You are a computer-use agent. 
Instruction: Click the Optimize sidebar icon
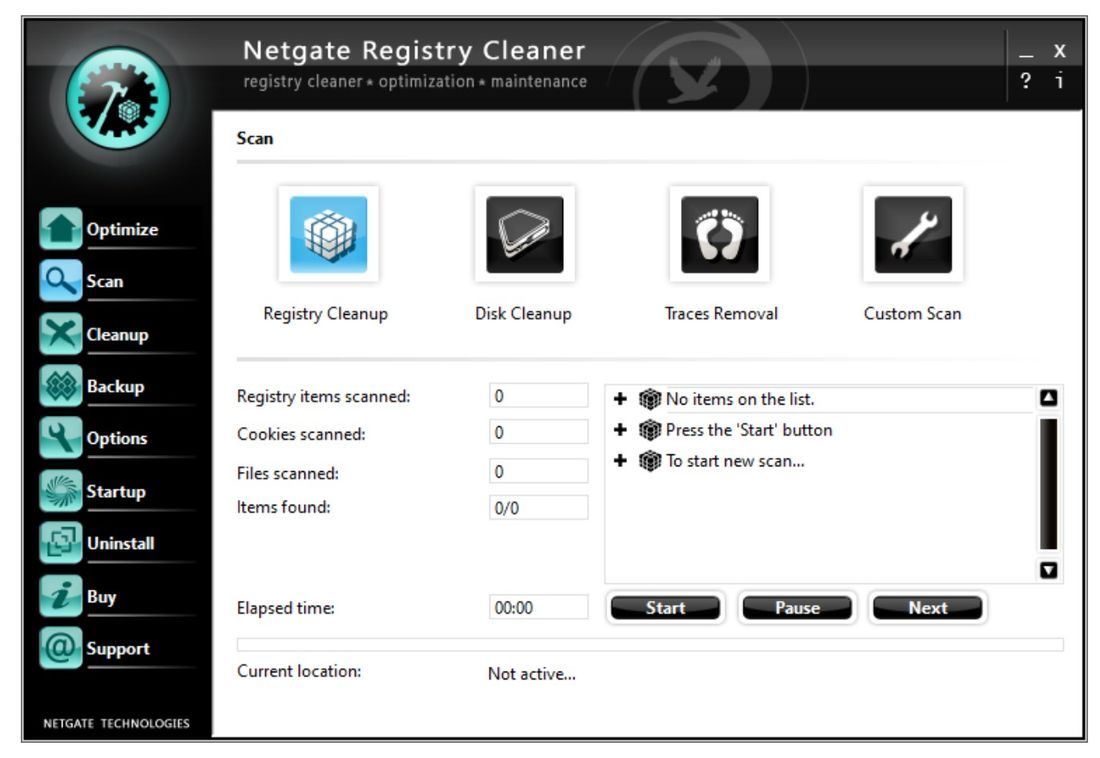62,229
